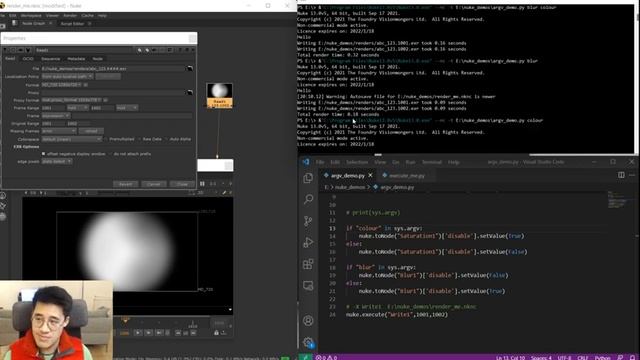Click the File path input field in Read1
This screenshot has height=360, width=640.
113,69
